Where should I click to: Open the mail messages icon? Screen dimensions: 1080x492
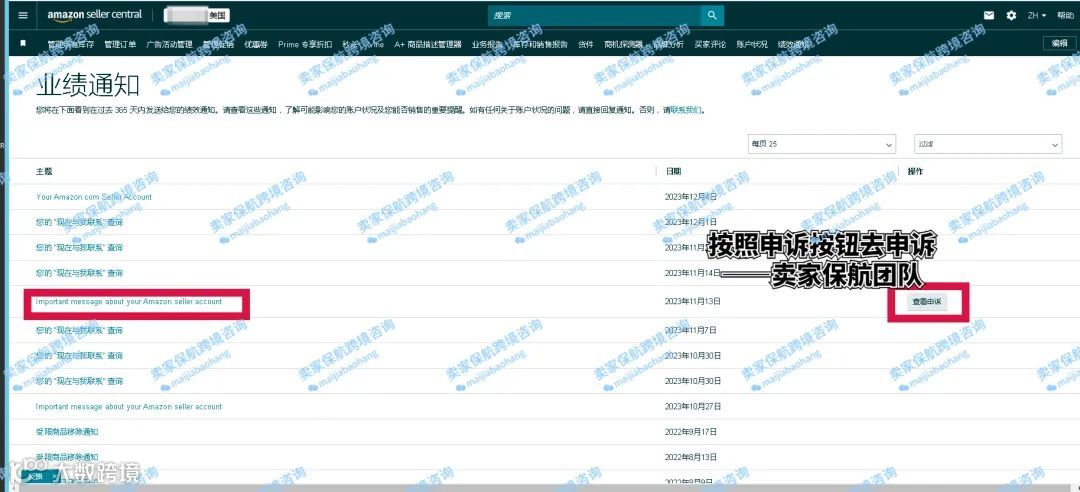[988, 15]
